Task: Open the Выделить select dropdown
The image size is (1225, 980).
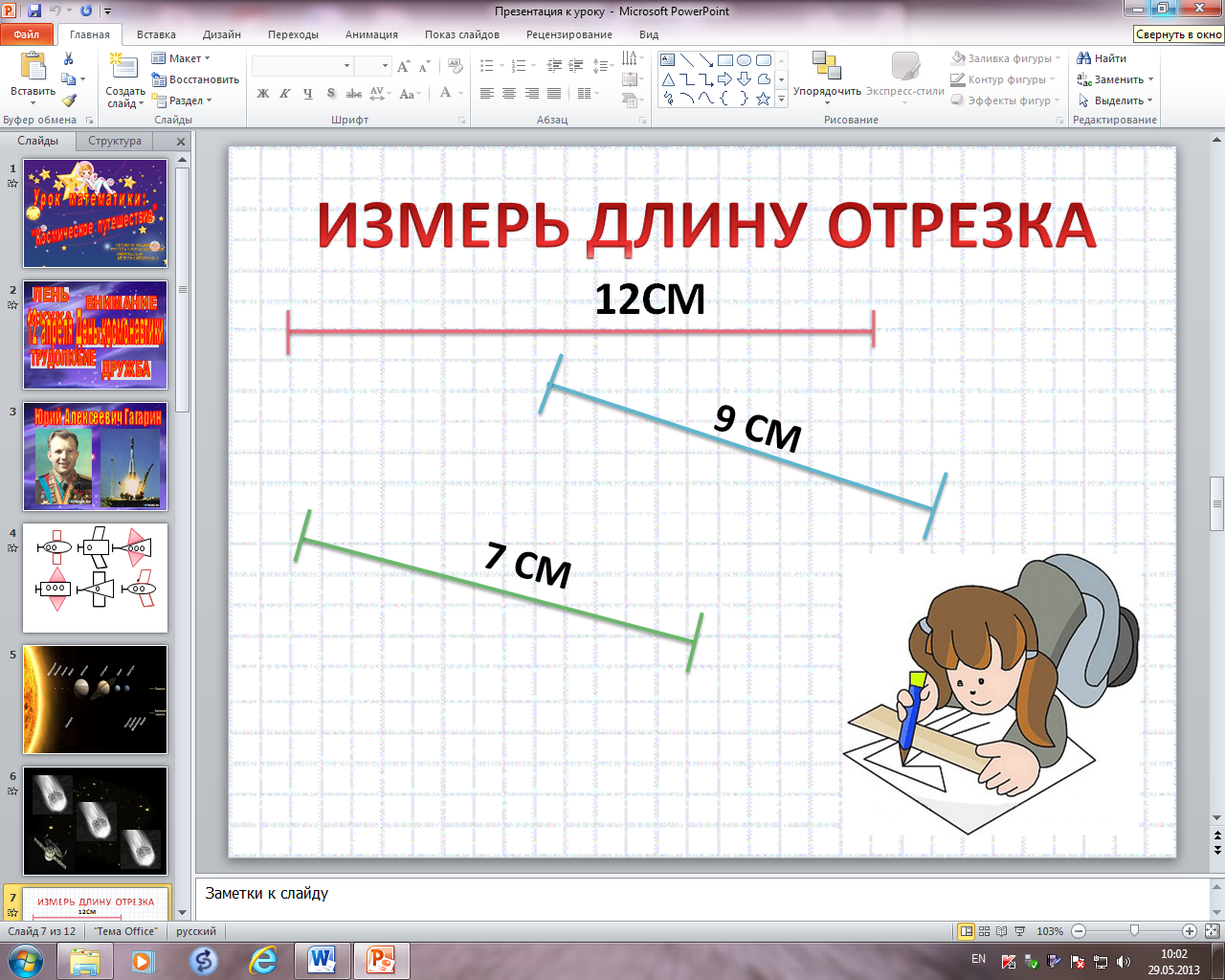Action: point(1115,100)
